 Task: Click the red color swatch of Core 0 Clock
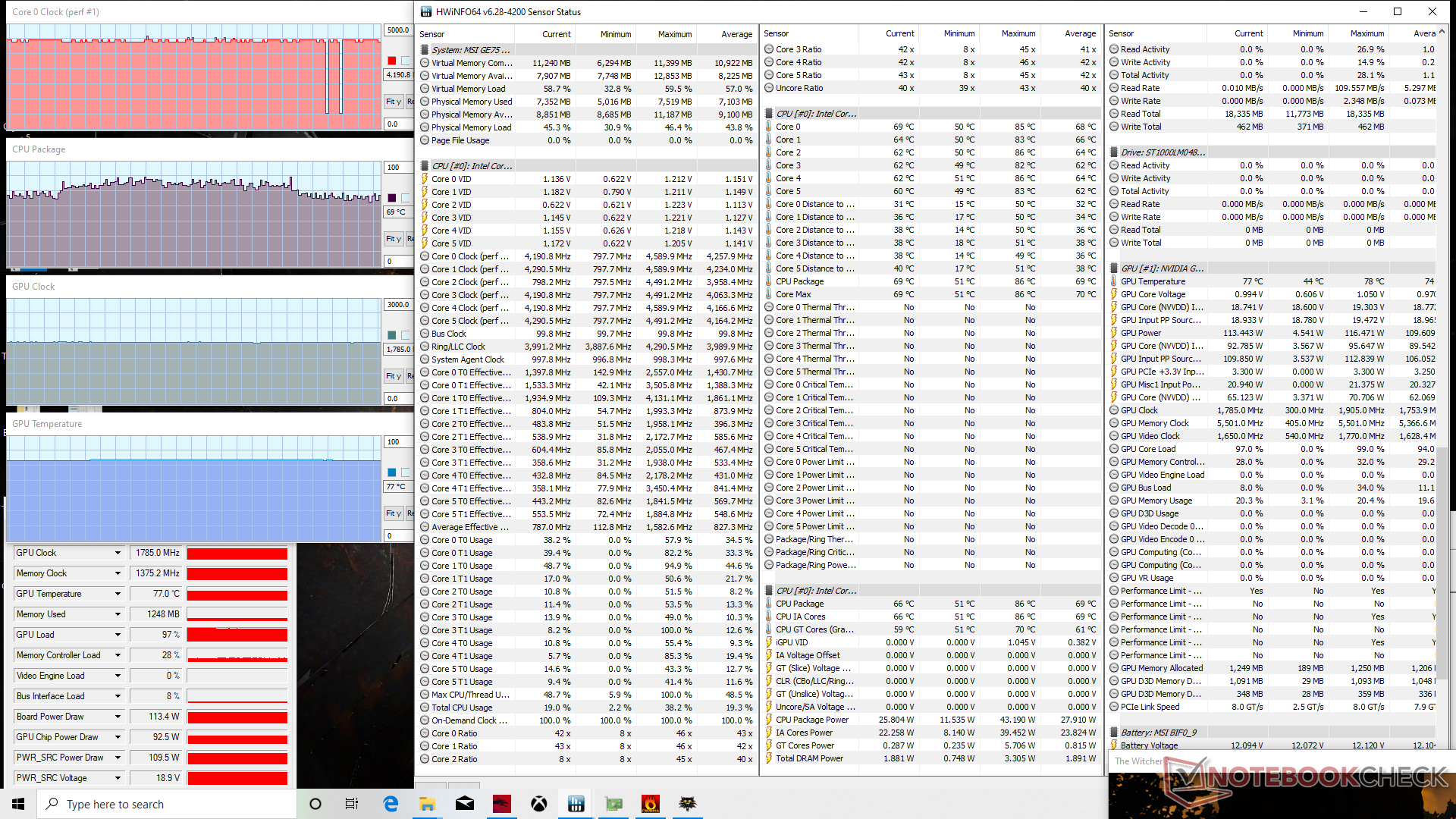point(391,61)
